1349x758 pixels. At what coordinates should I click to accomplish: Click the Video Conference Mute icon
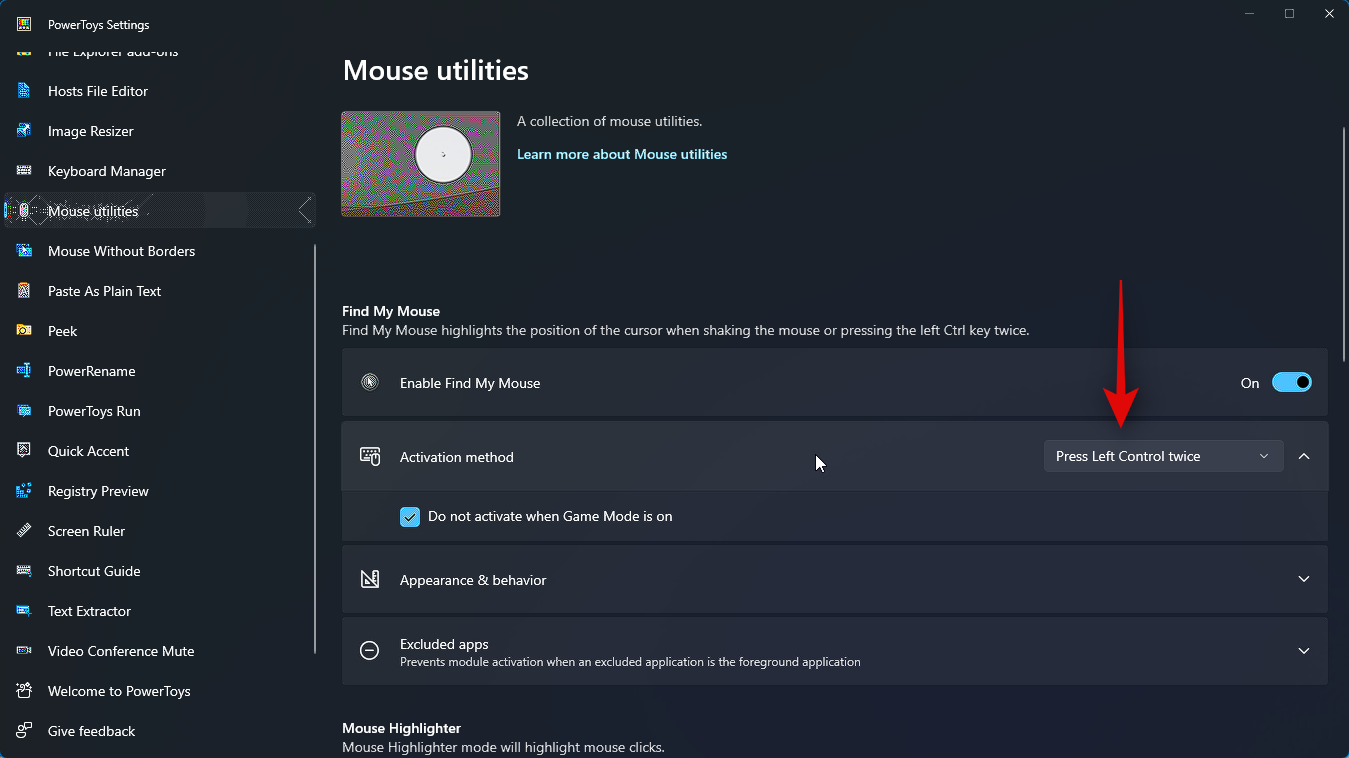(24, 651)
